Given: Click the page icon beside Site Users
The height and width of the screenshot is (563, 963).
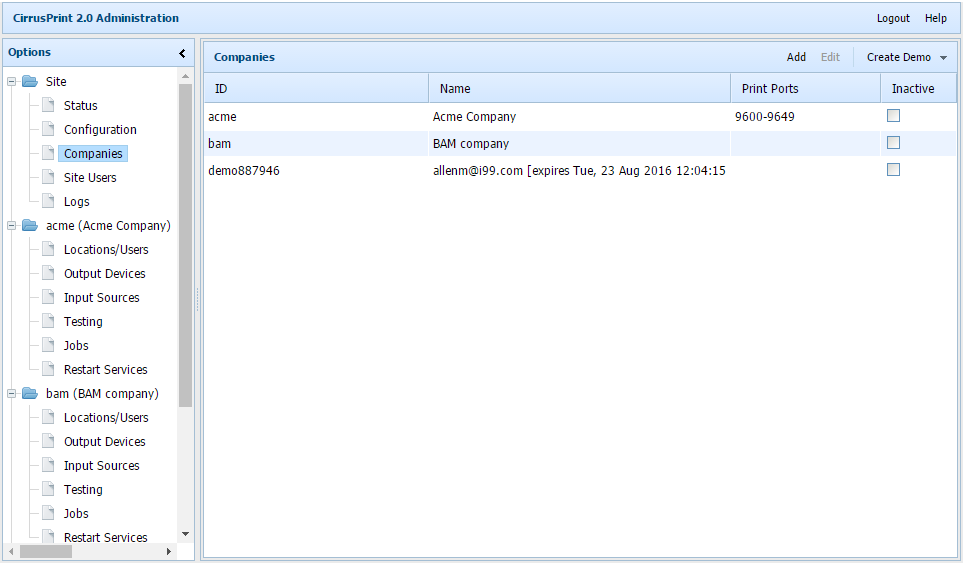Looking at the screenshot, I should click(x=48, y=178).
